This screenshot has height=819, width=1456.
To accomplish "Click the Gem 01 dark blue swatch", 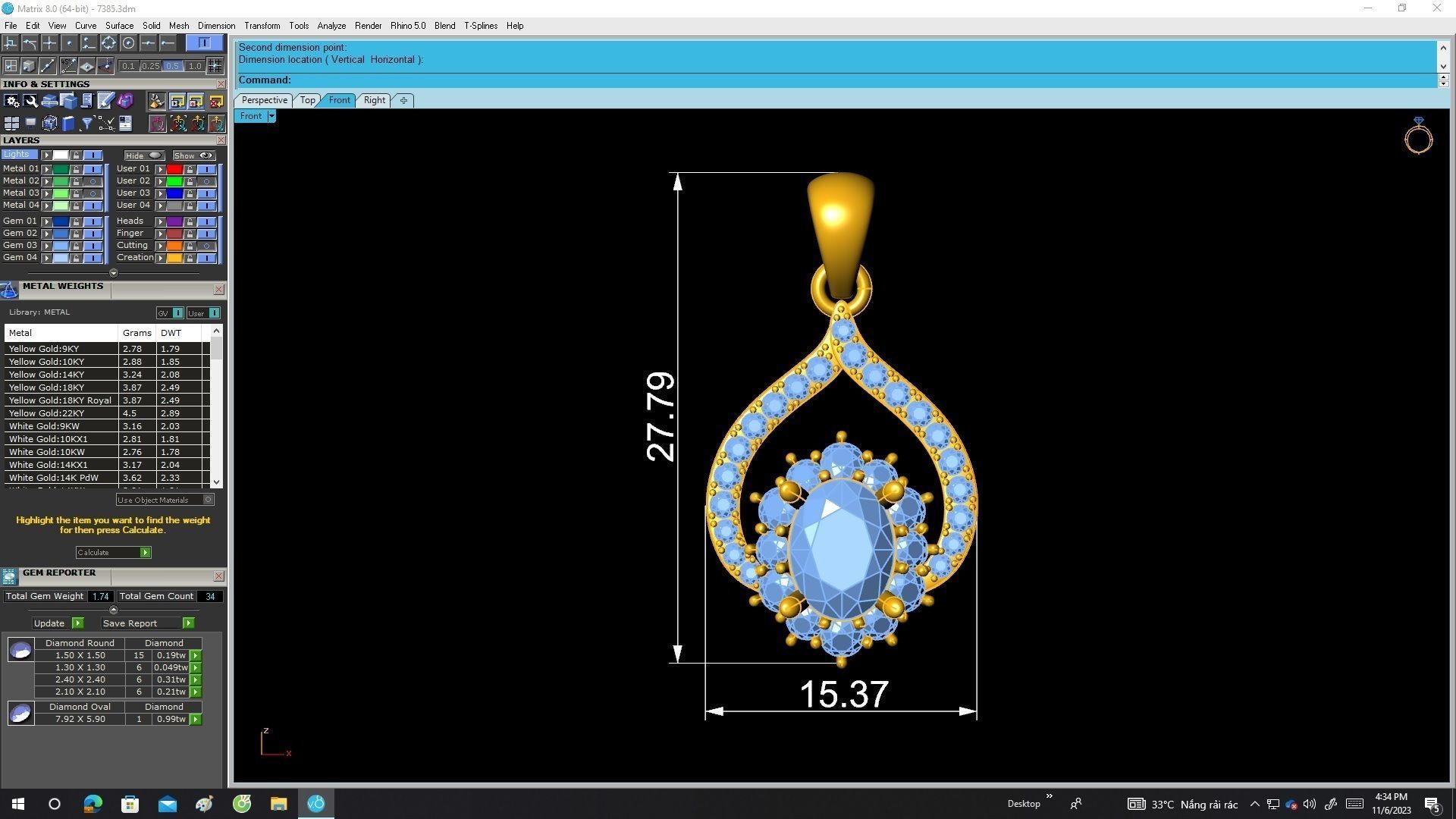I will tap(61, 221).
